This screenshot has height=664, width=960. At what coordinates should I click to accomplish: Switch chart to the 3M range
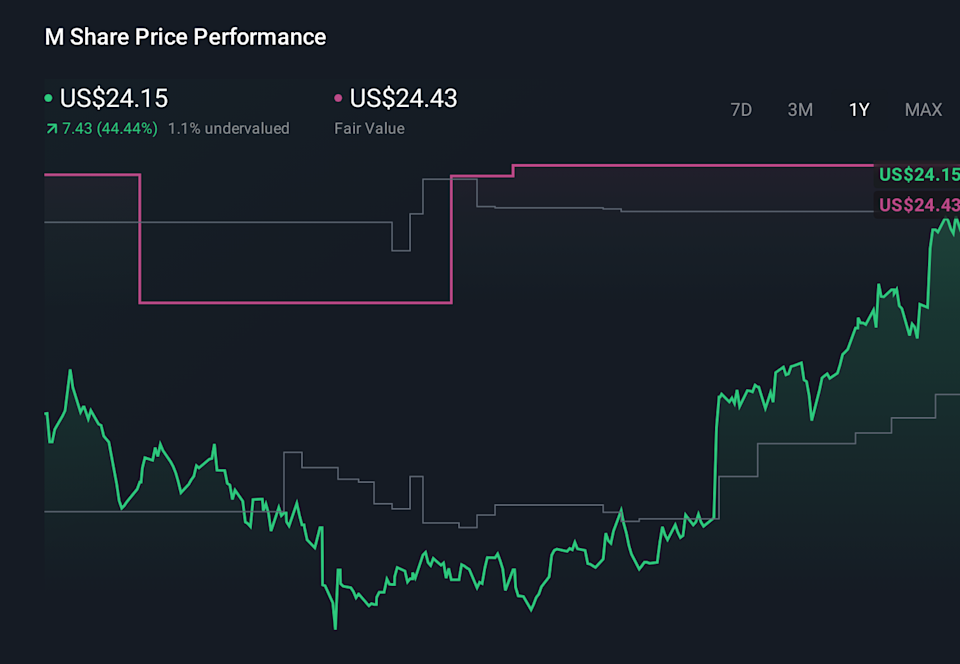pos(800,110)
